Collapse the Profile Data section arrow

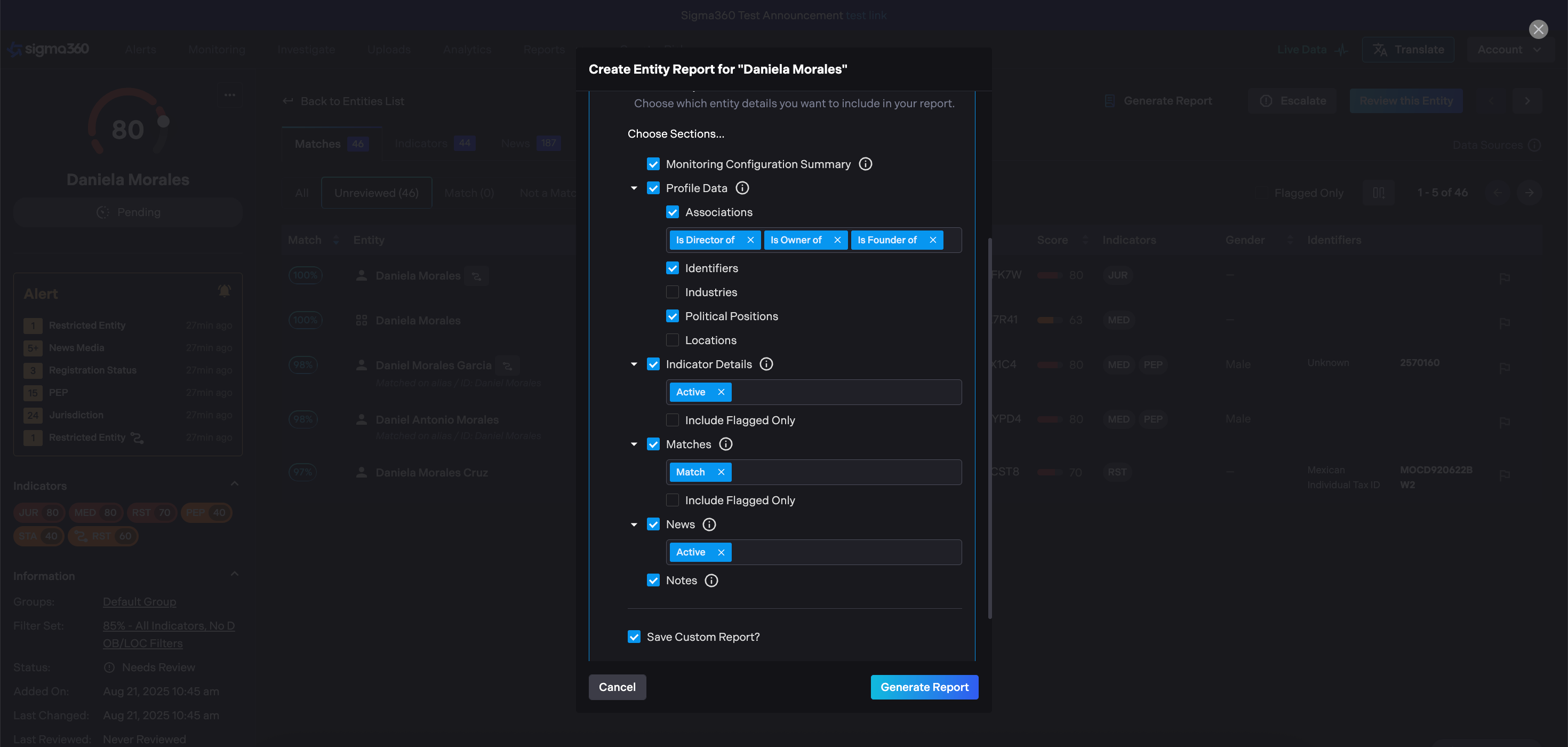(x=634, y=188)
